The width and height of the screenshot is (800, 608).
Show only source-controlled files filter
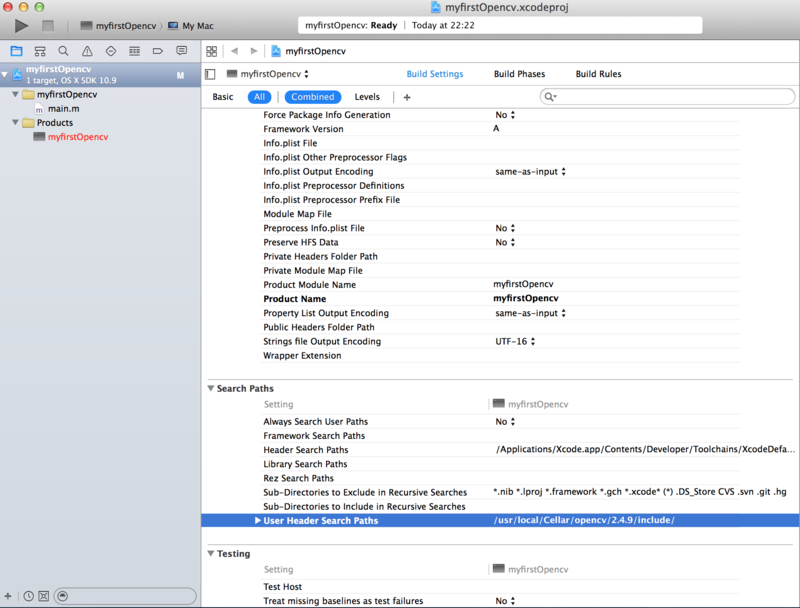tap(44, 596)
